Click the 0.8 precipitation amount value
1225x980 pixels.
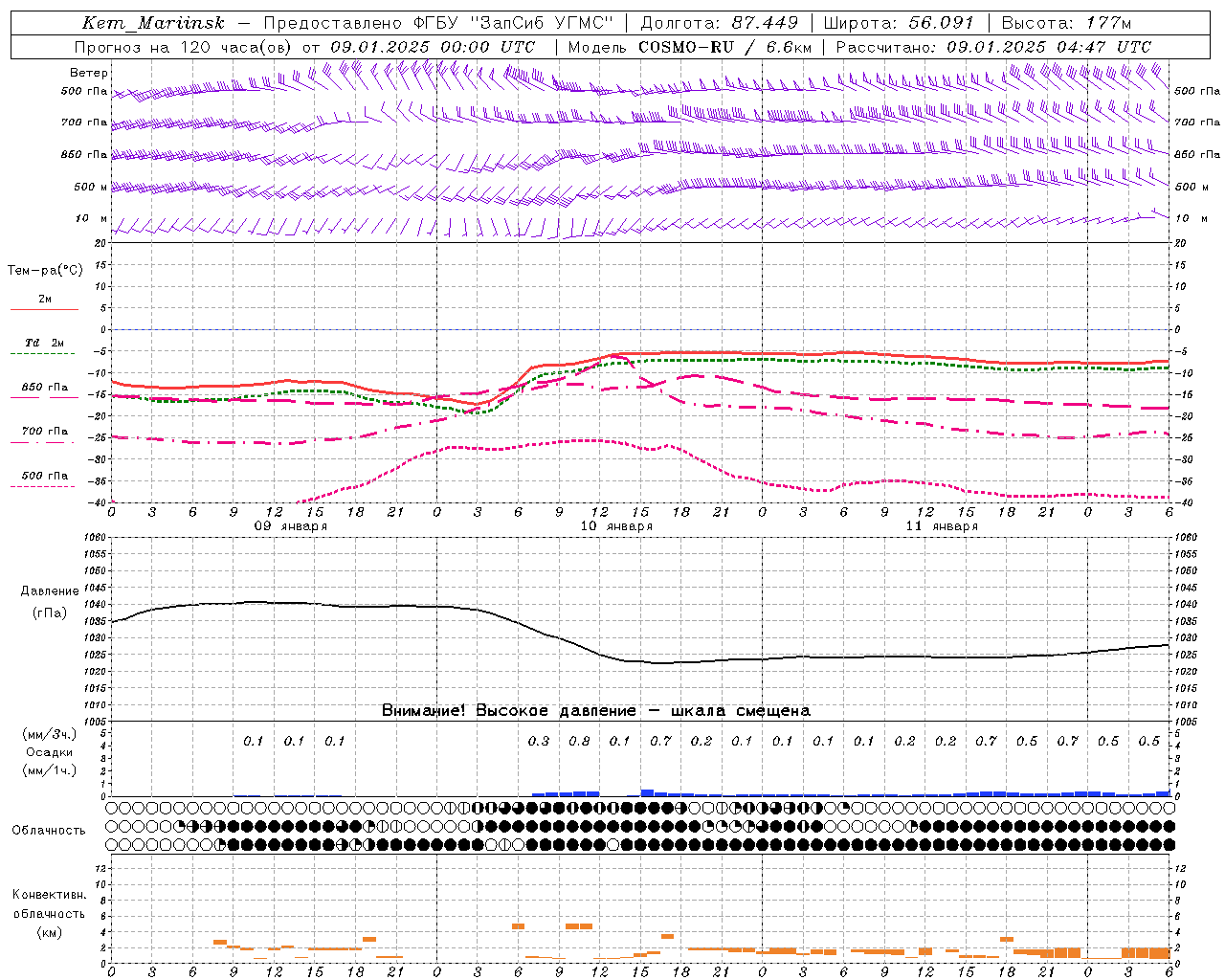click(x=579, y=742)
